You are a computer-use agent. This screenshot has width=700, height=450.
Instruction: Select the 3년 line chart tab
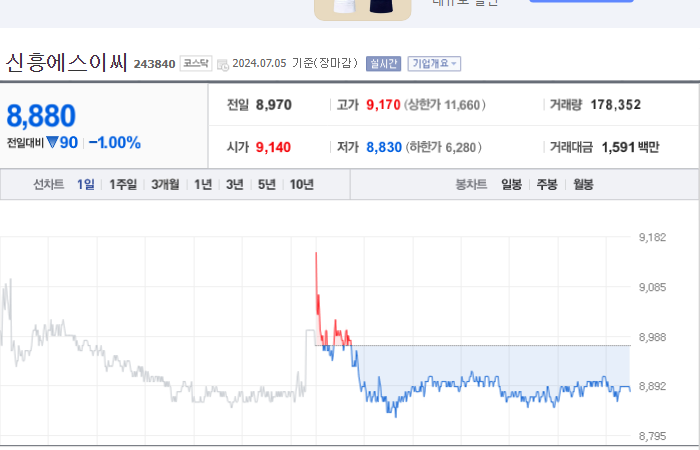pyautogui.click(x=235, y=184)
